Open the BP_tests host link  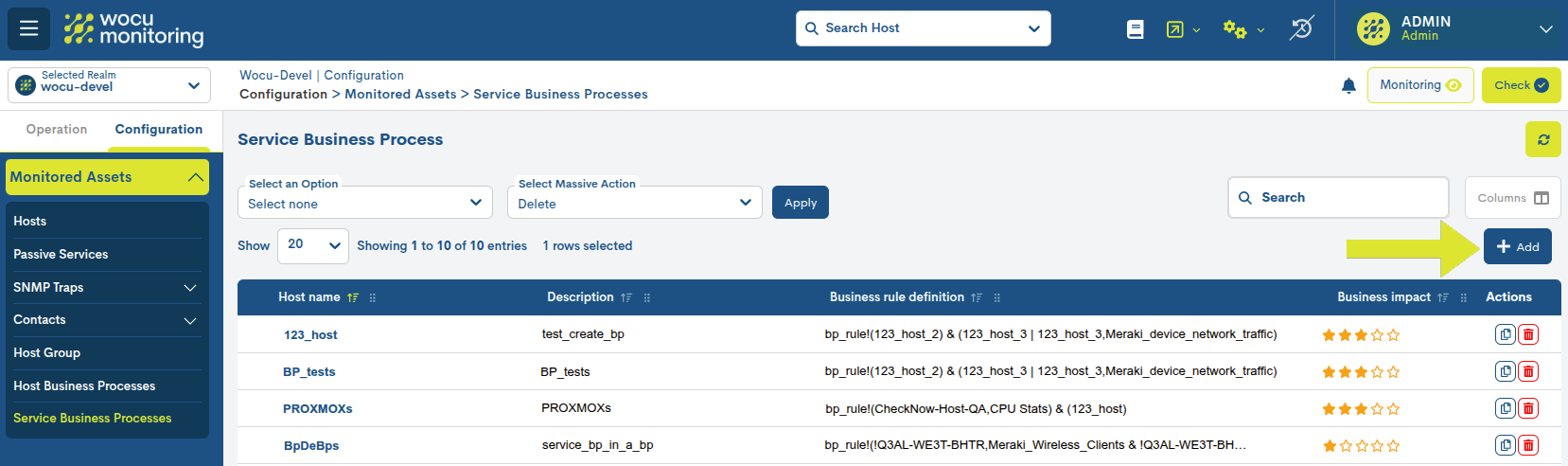pos(309,371)
